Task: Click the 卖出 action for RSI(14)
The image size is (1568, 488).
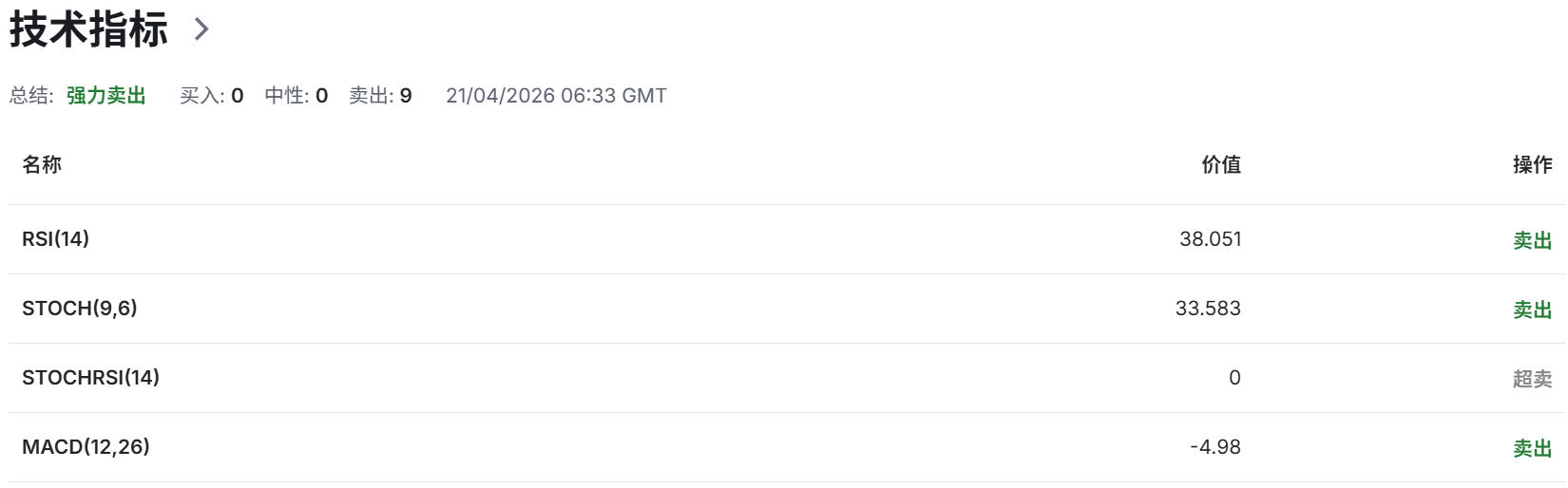Action: click(1532, 240)
